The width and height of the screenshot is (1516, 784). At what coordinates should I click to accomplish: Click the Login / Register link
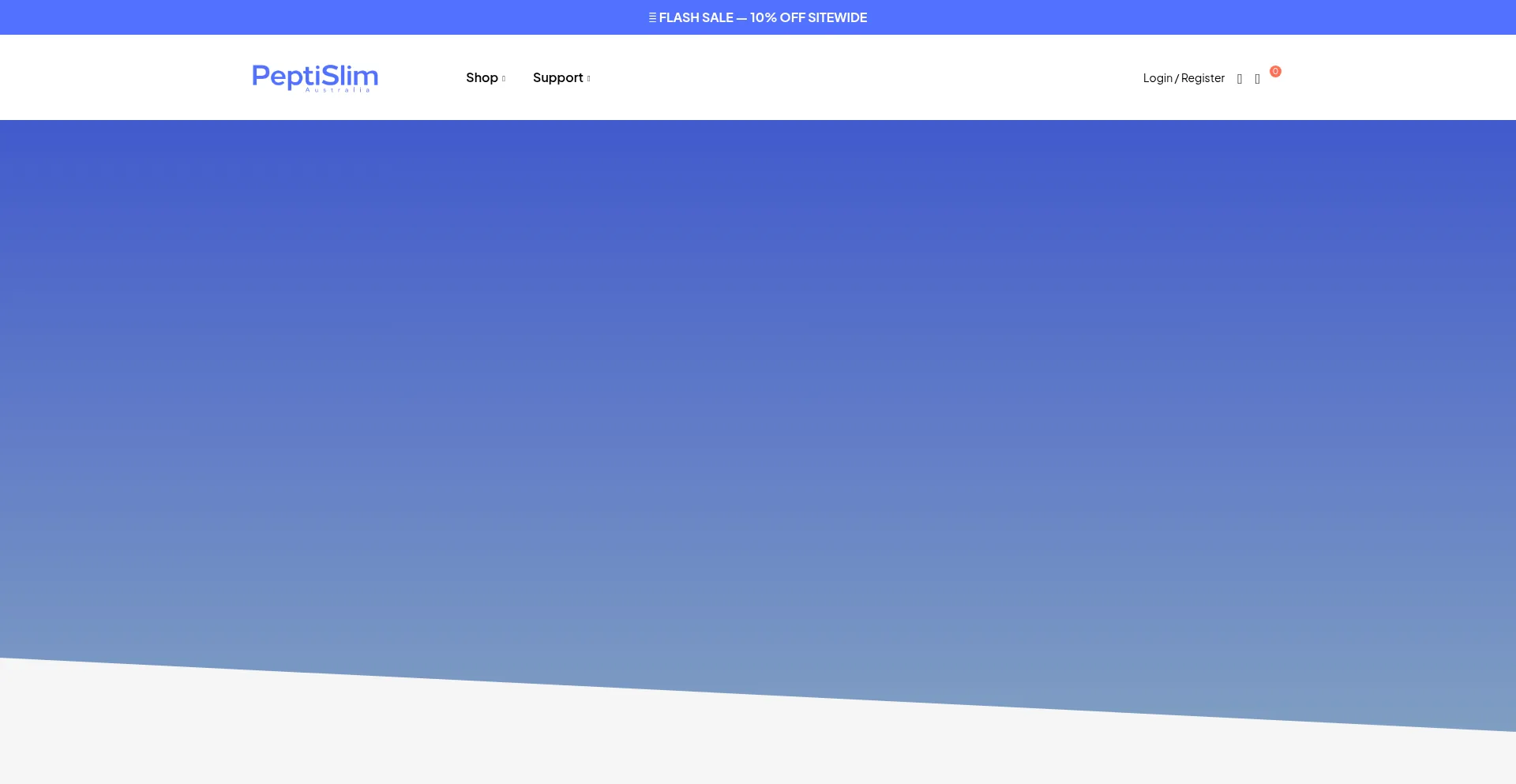coord(1184,78)
